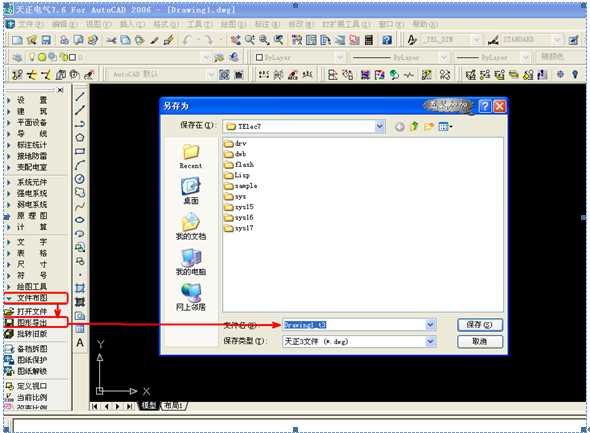Click next-layout arrow beside model tab
This screenshot has height=433, width=590.
[x=118, y=406]
